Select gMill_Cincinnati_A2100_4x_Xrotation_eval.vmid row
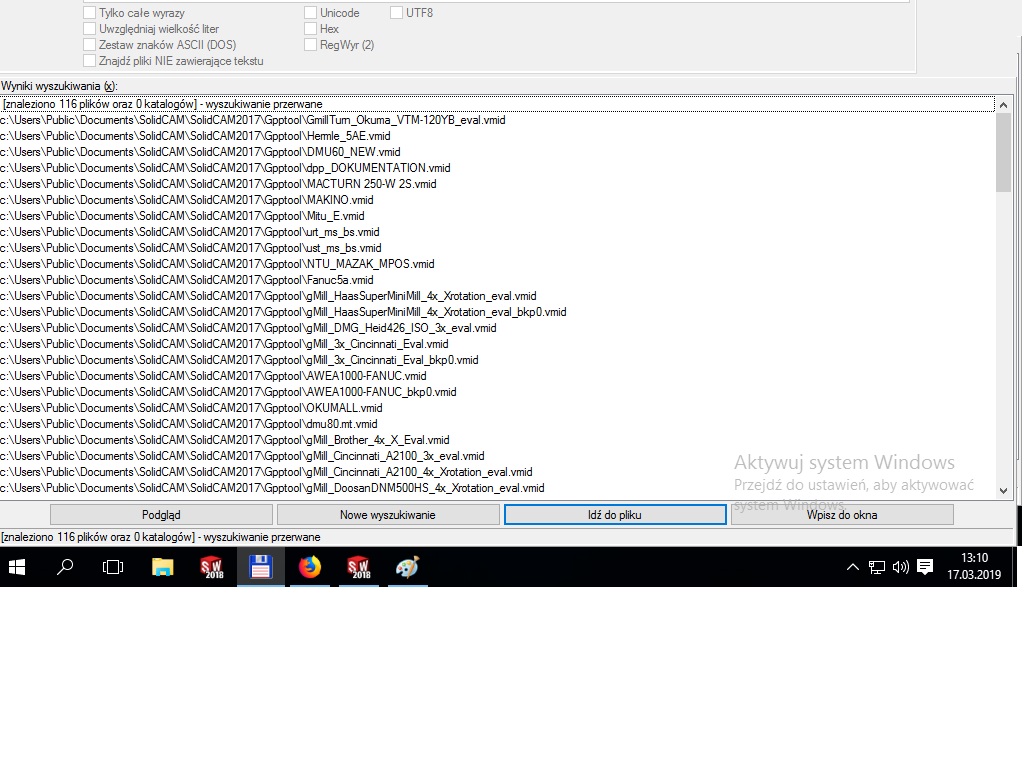Viewport: 1024px width, 768px height. (497, 472)
